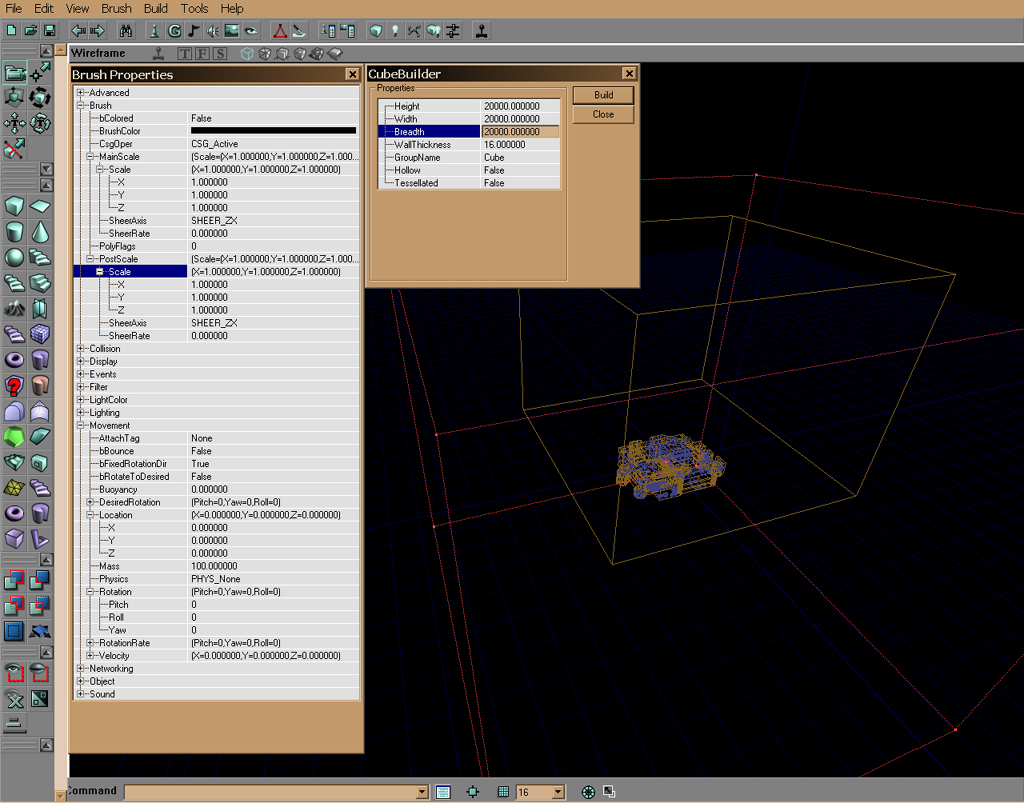The width and height of the screenshot is (1024, 803).
Task: Open the grid size 16 dropdown
Action: coord(557,792)
